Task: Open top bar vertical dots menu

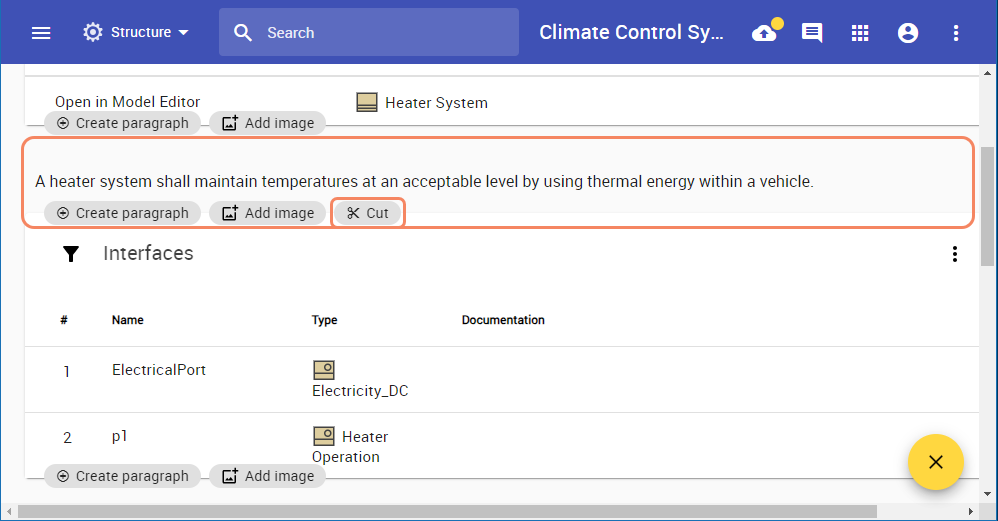Action: coord(956,33)
